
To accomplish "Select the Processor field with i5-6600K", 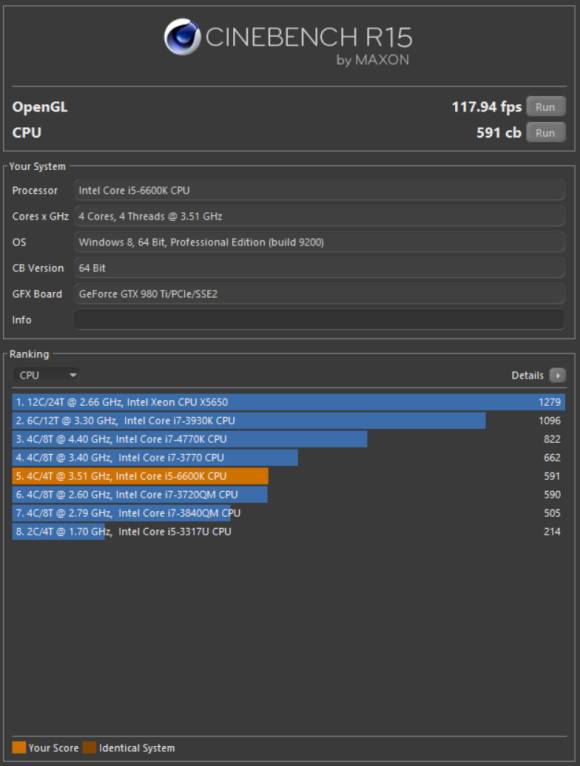I will (320, 191).
